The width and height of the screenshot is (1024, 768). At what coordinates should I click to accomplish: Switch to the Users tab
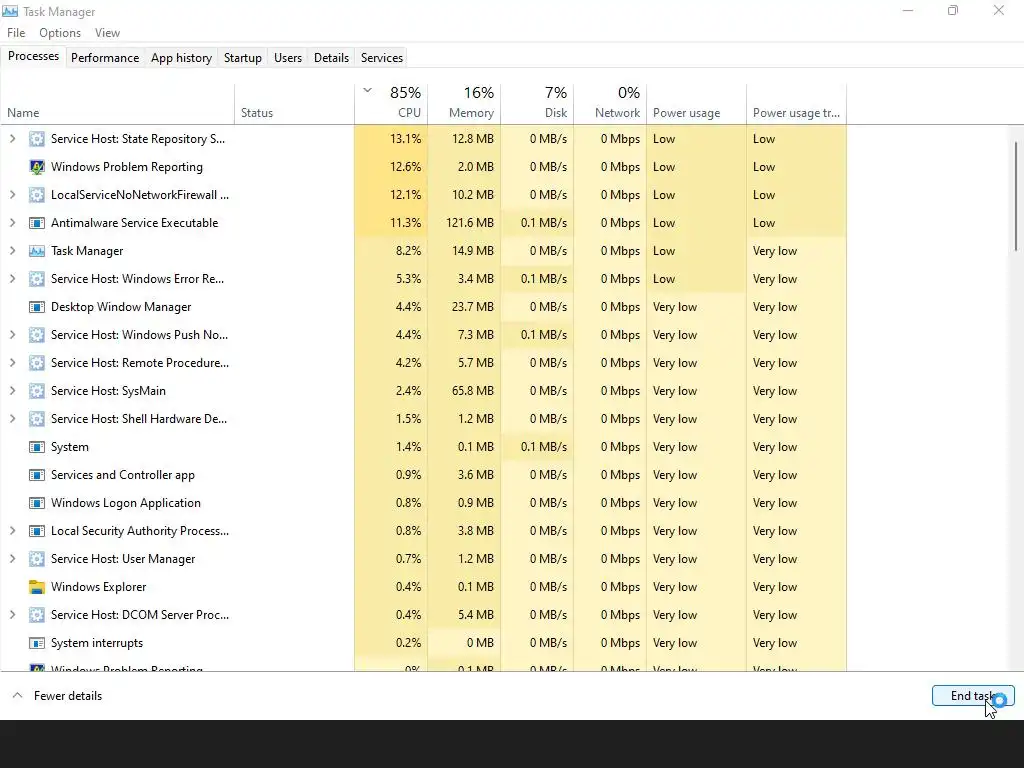click(288, 57)
